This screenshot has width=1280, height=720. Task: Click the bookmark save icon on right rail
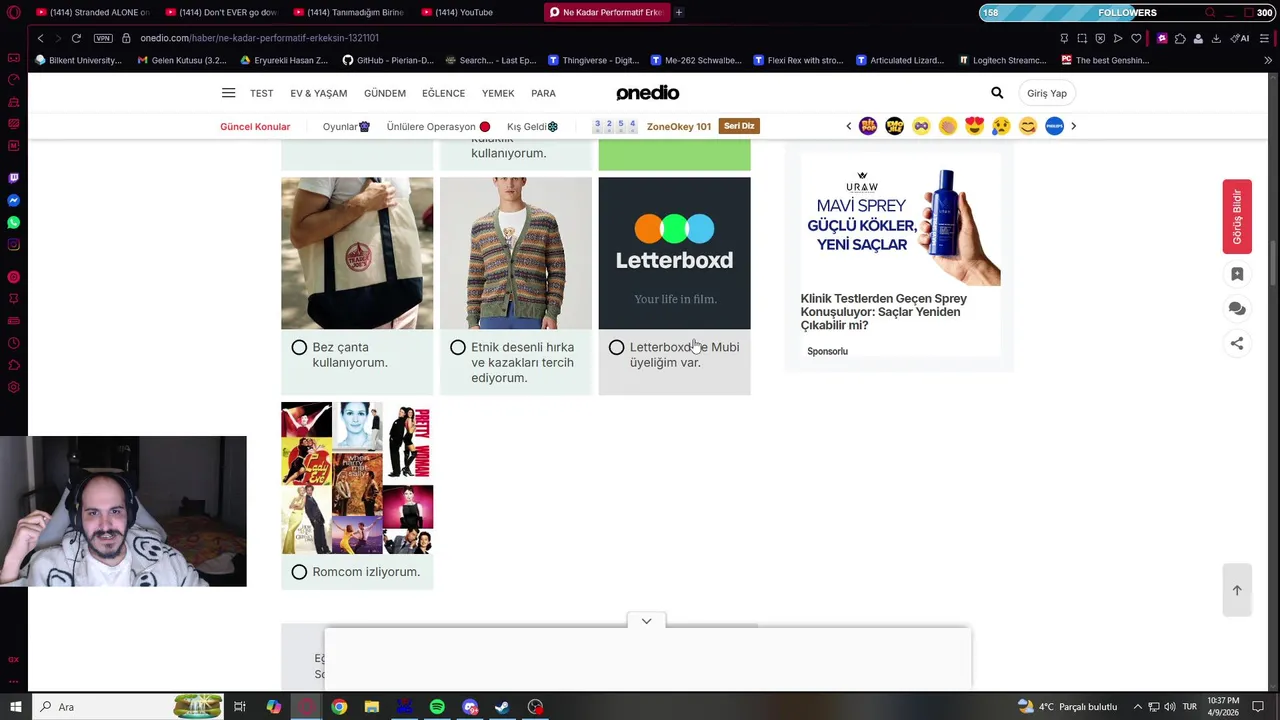(1237, 274)
